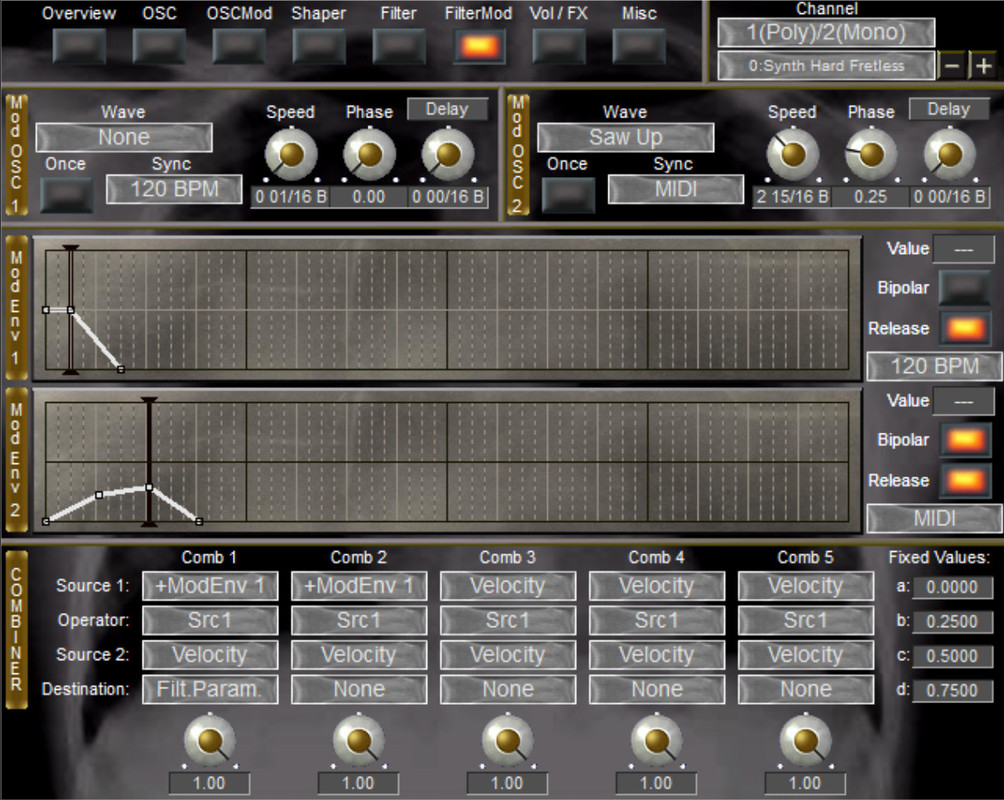Click Mod OSC 1 Delay knob
The height and width of the screenshot is (800, 1004).
tap(448, 154)
